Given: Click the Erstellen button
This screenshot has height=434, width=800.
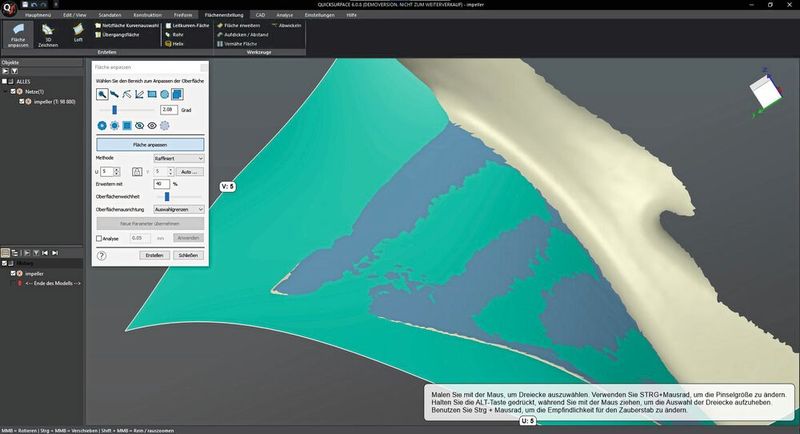Looking at the screenshot, I should pyautogui.click(x=153, y=255).
